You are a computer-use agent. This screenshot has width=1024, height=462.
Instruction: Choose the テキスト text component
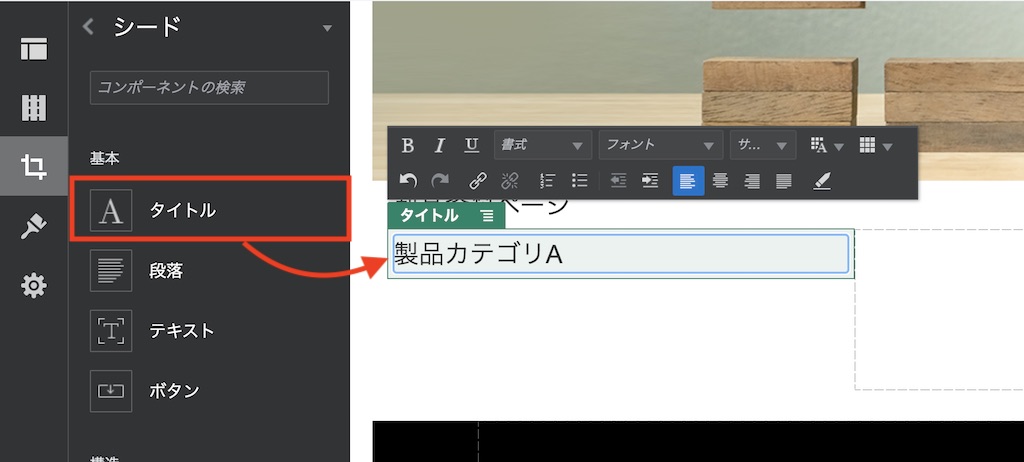pyautogui.click(x=209, y=331)
